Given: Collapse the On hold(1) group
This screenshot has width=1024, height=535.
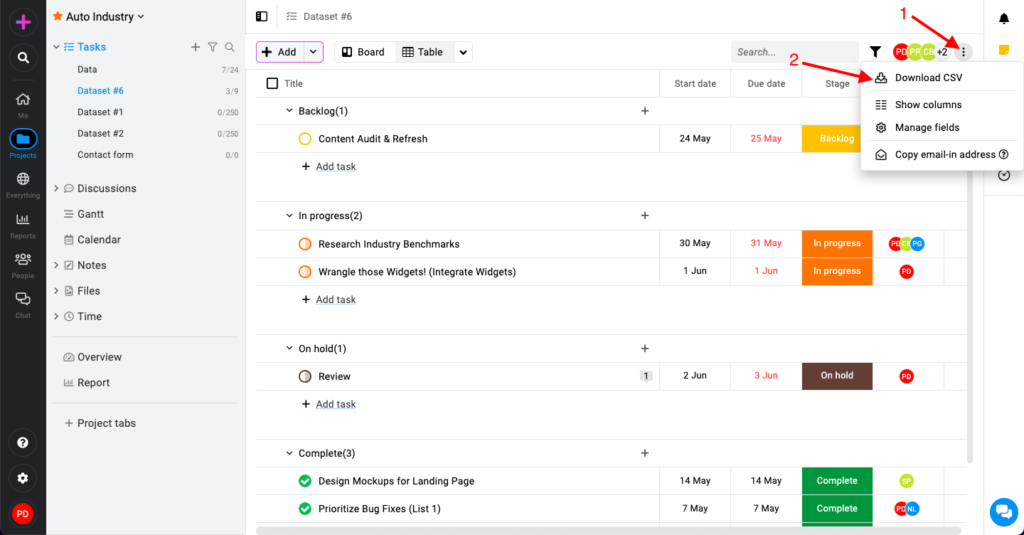Looking at the screenshot, I should click(x=289, y=349).
